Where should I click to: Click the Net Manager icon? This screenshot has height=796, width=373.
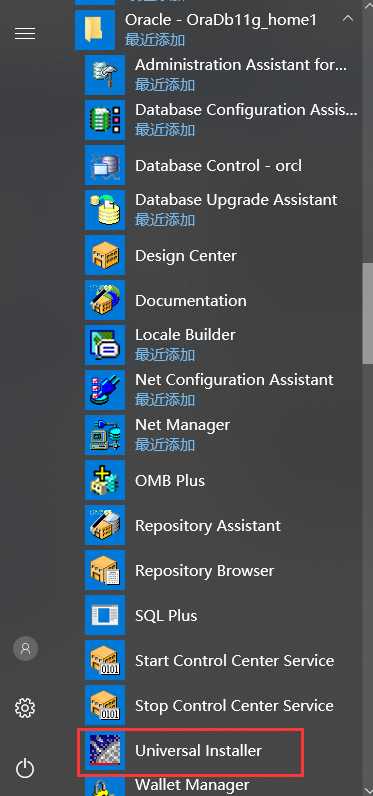[105, 435]
